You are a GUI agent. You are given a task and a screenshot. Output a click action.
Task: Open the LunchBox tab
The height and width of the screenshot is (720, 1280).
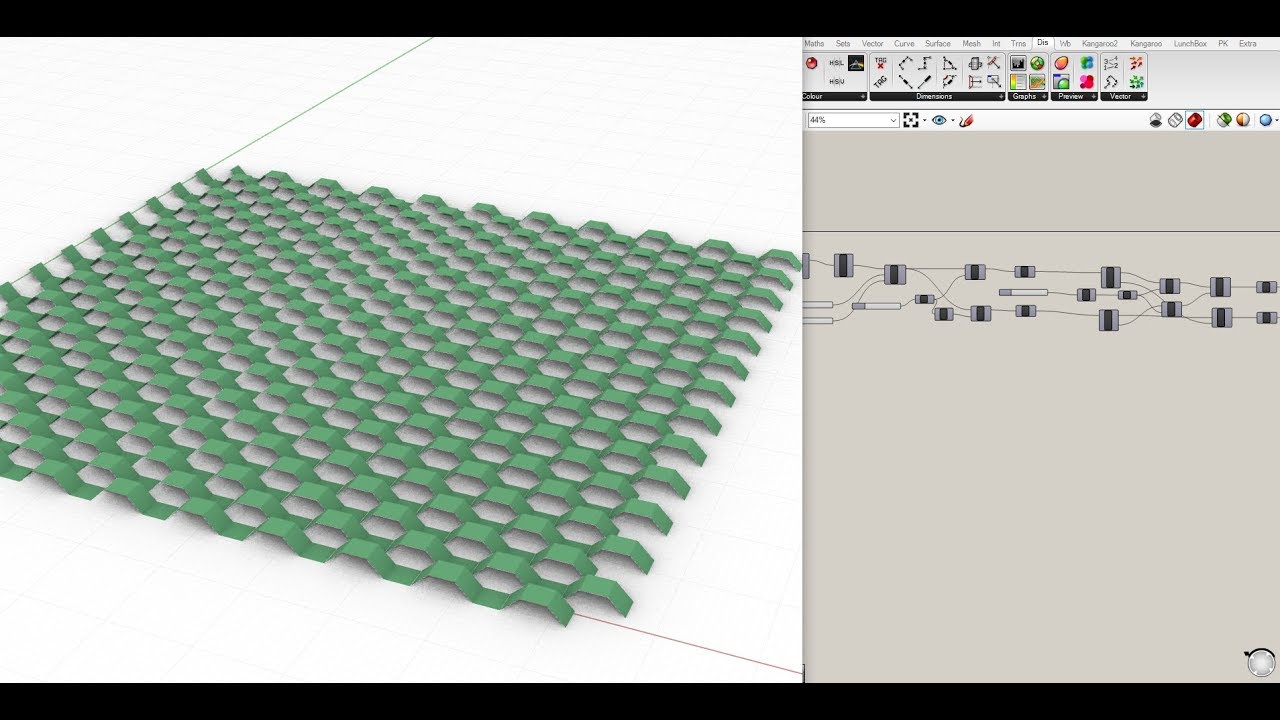tap(1190, 44)
